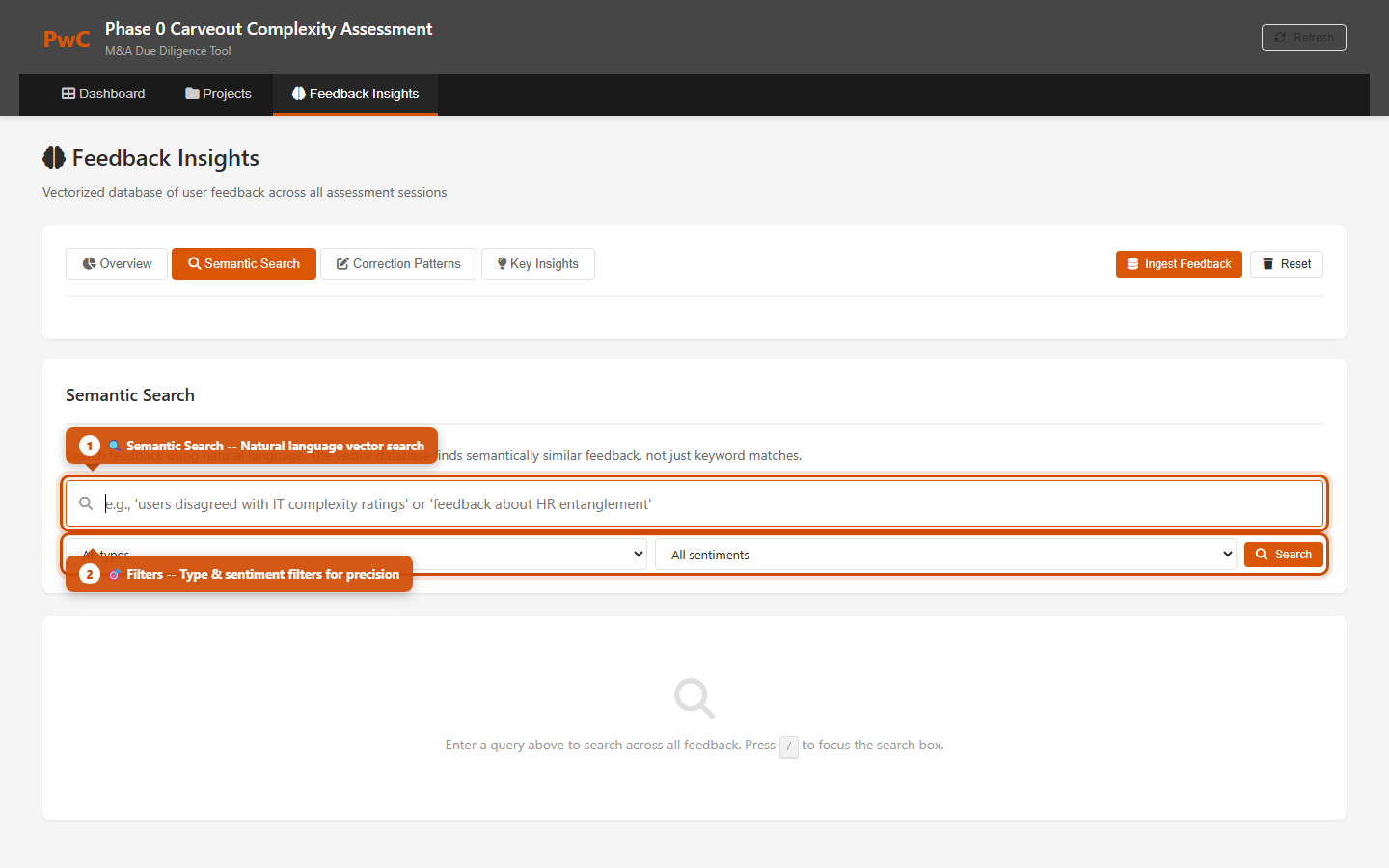
Task: Dismiss the Semantic Search tutorial tooltip
Action: (251, 446)
